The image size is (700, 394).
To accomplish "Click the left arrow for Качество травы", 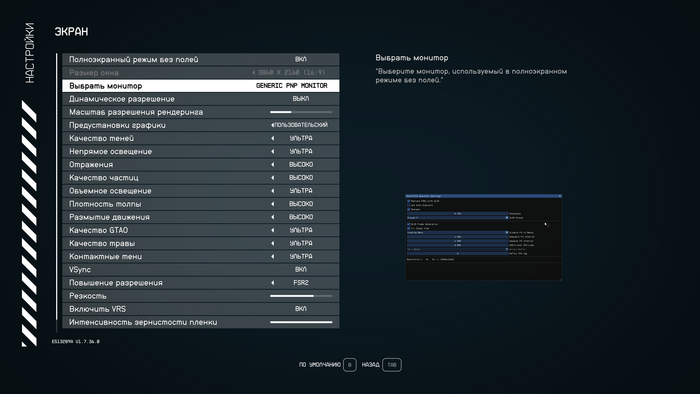I will pos(272,243).
